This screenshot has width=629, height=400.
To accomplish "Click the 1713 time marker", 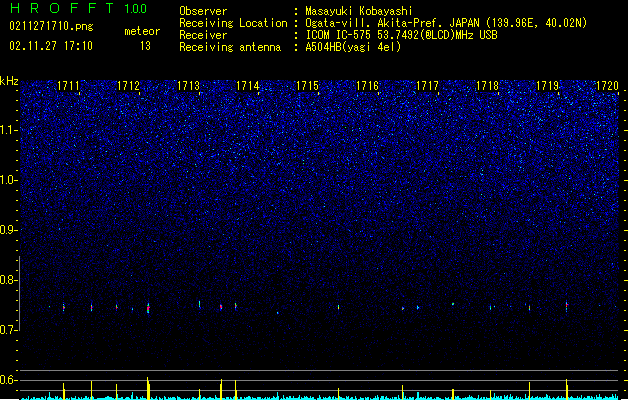I will [x=188, y=86].
